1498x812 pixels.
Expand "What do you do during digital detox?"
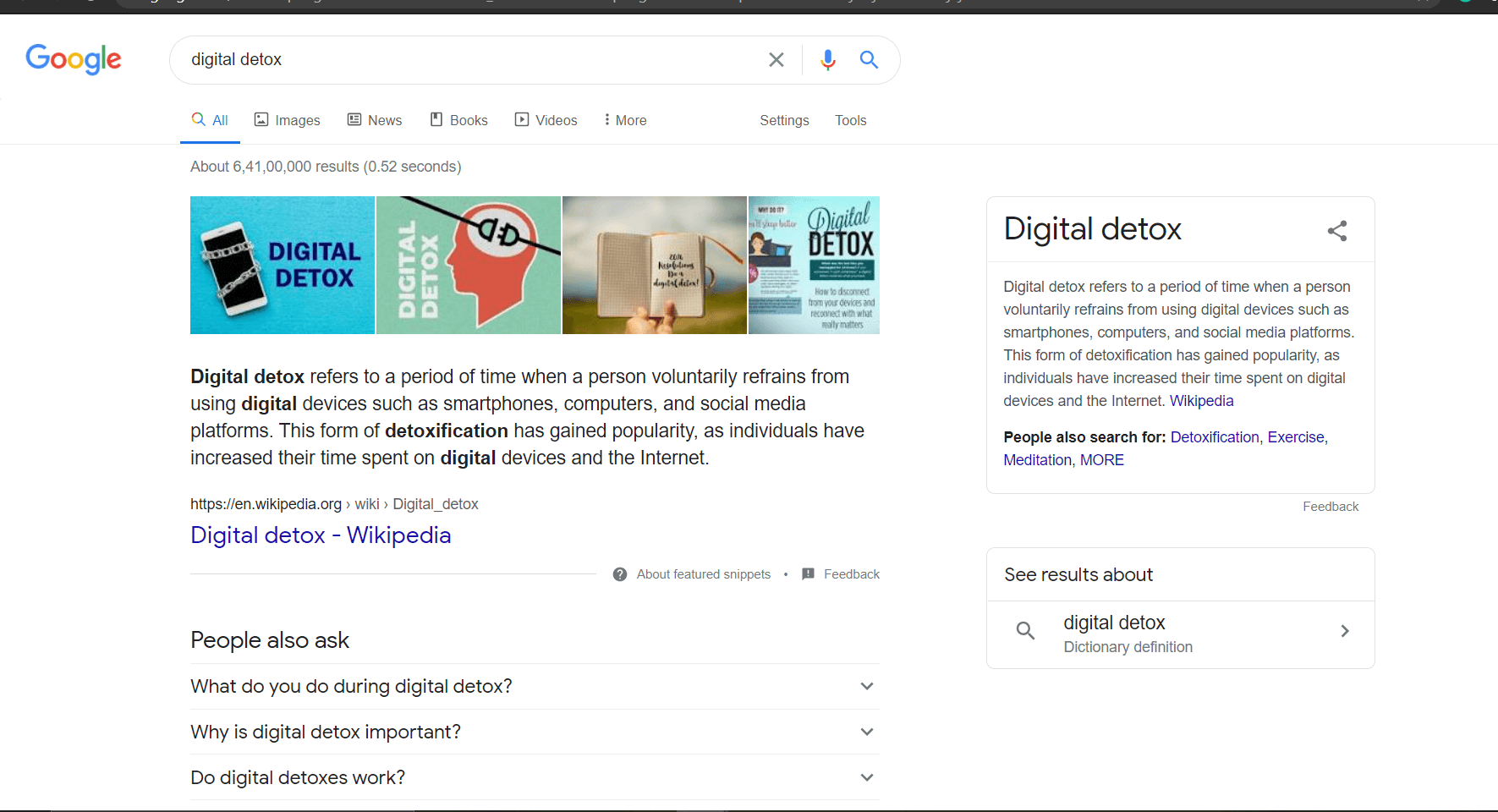pos(866,686)
